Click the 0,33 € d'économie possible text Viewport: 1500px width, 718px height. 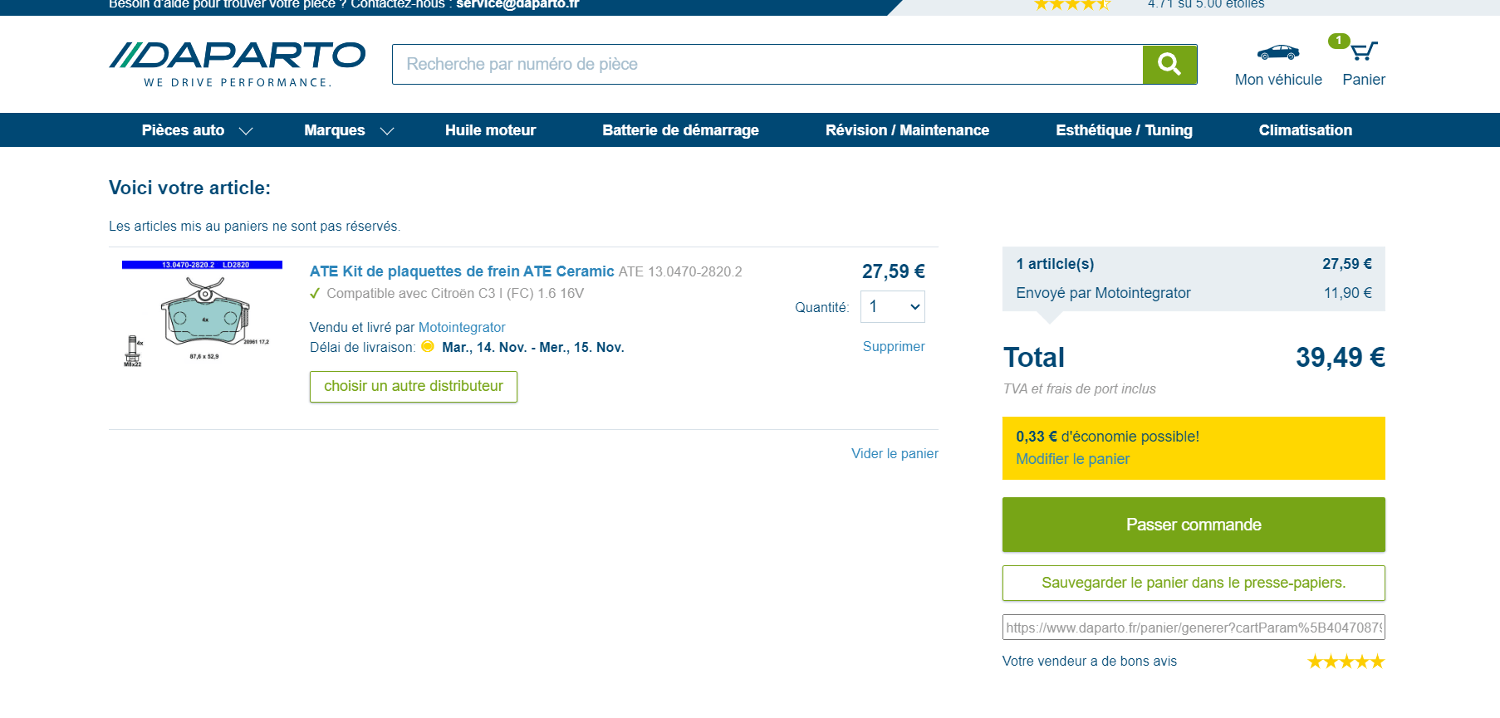tap(1108, 436)
